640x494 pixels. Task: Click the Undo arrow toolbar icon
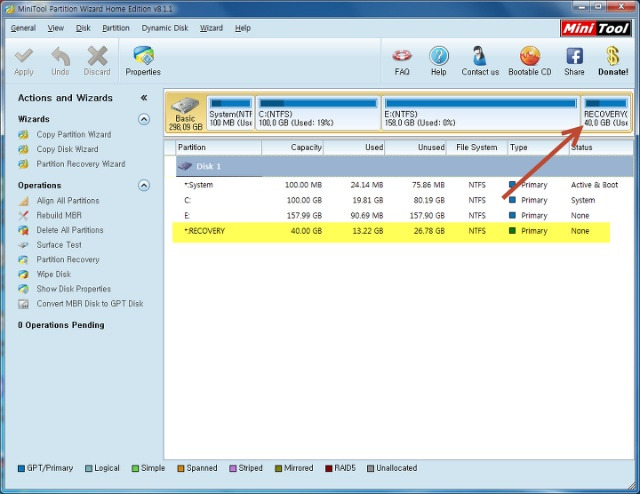click(60, 56)
